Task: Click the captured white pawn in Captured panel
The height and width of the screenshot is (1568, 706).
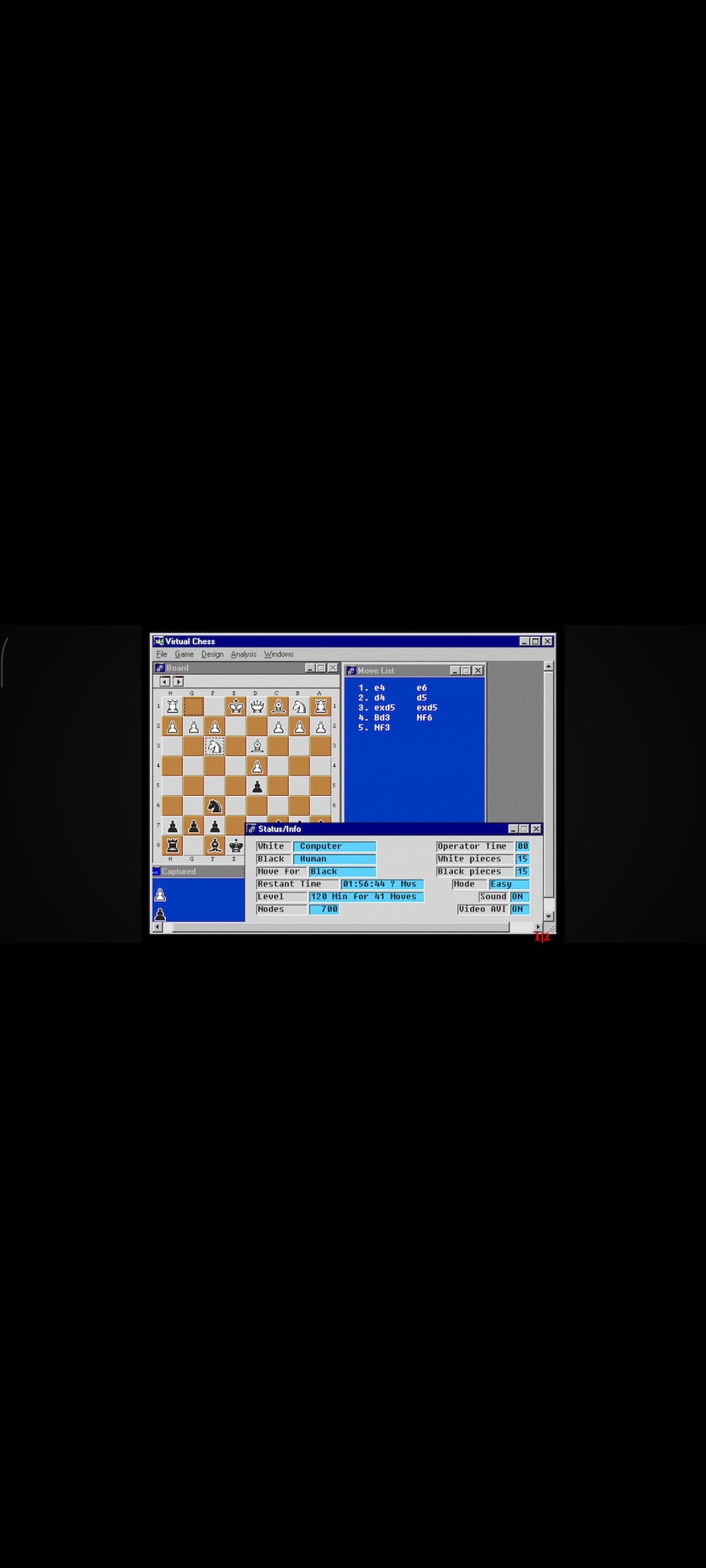Action: point(160,895)
